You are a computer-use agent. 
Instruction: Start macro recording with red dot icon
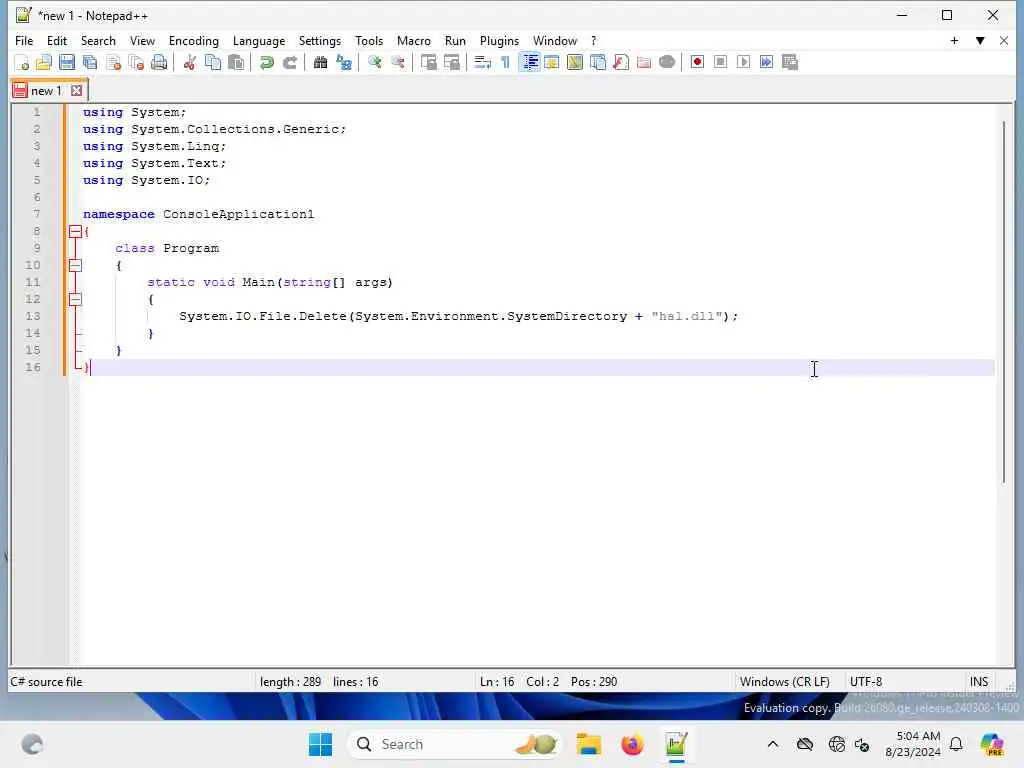coord(697,63)
